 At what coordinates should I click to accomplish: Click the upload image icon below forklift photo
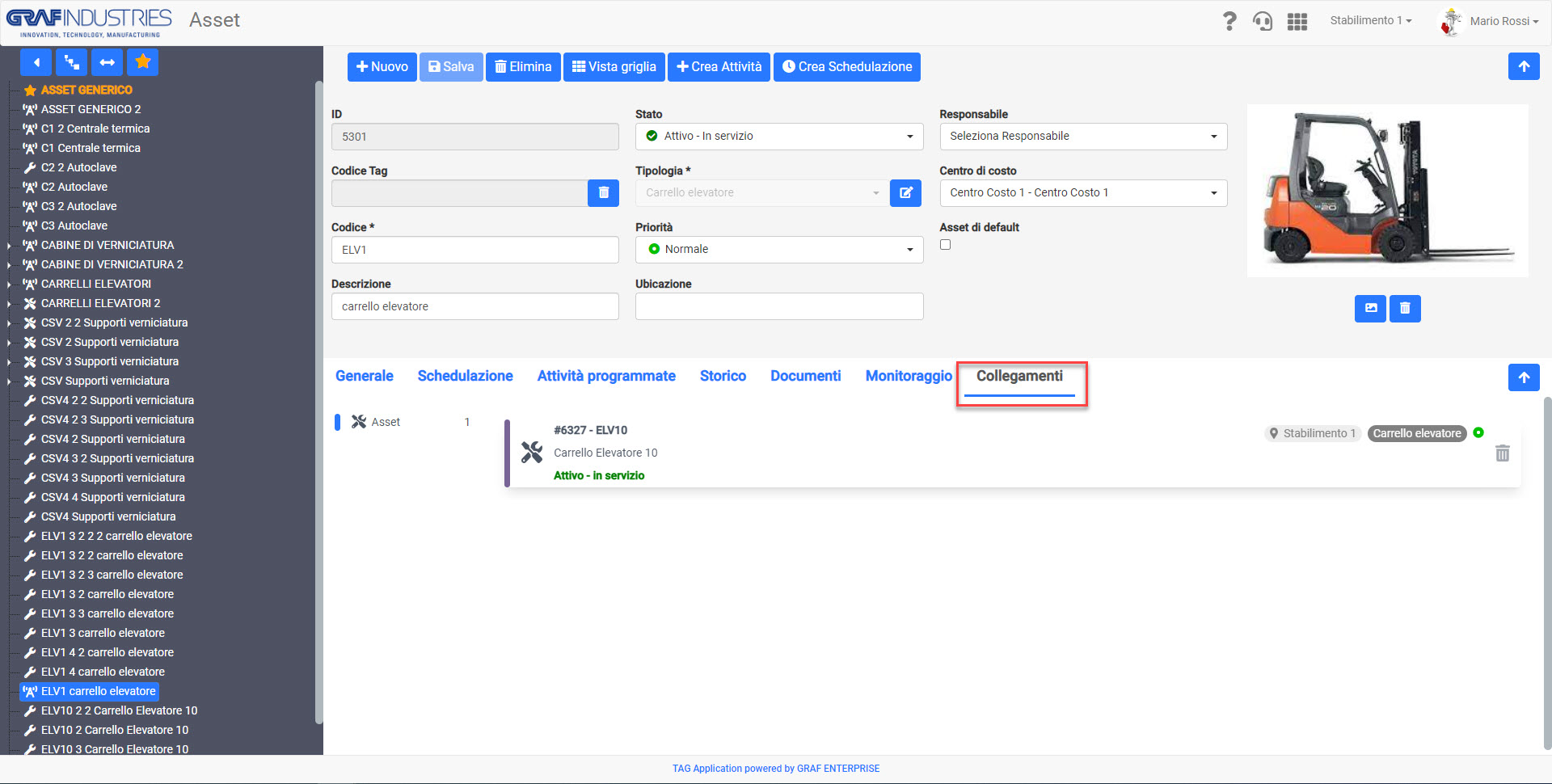(1370, 308)
